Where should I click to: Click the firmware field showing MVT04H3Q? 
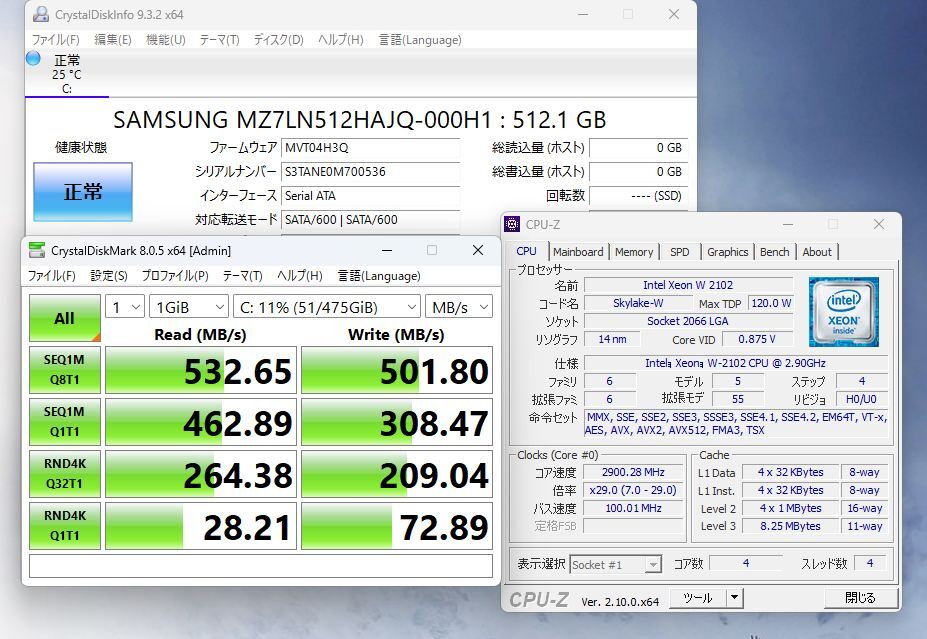371,148
